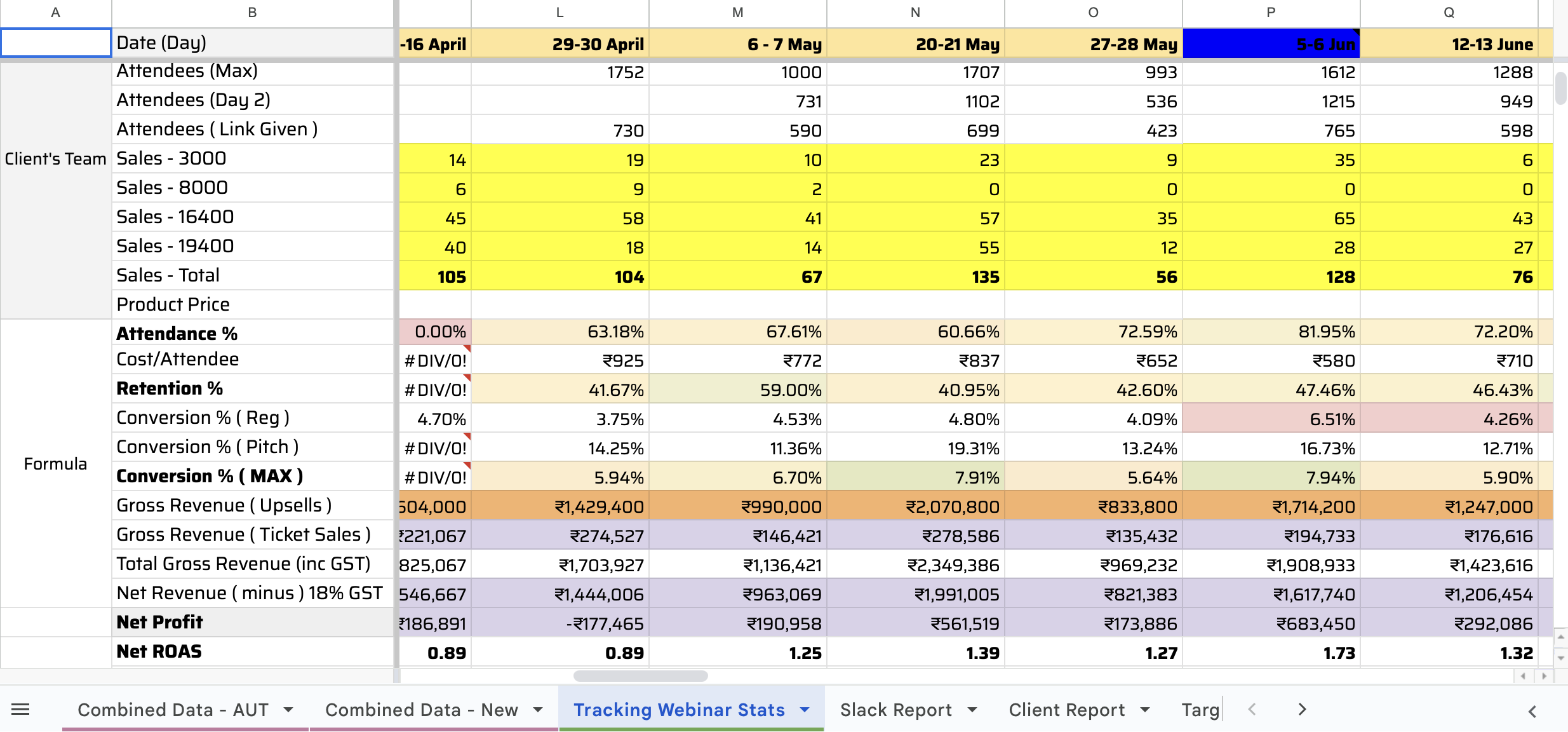Click inside the Name Box field
Image resolution: width=1568 pixels, height=732 pixels.
(x=56, y=43)
